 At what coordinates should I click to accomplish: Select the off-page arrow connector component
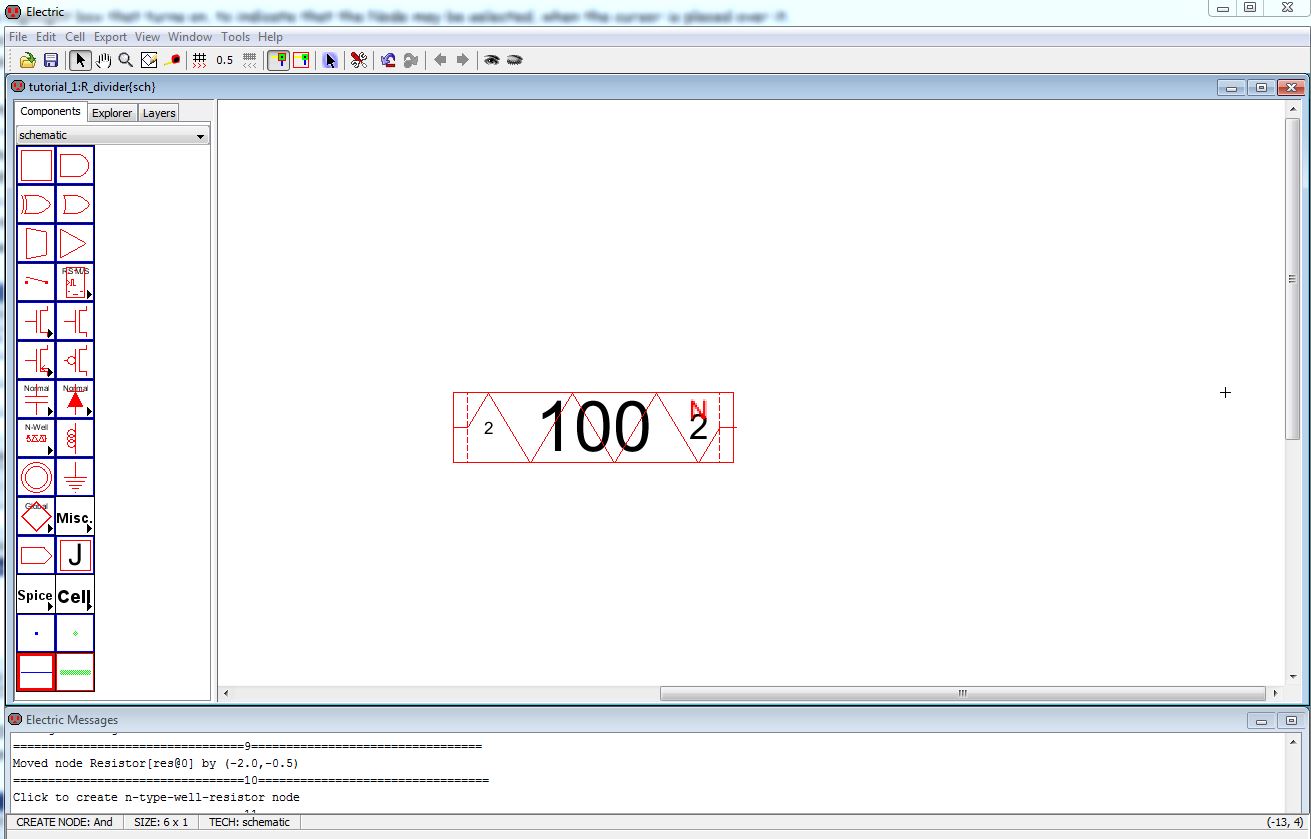[36, 555]
